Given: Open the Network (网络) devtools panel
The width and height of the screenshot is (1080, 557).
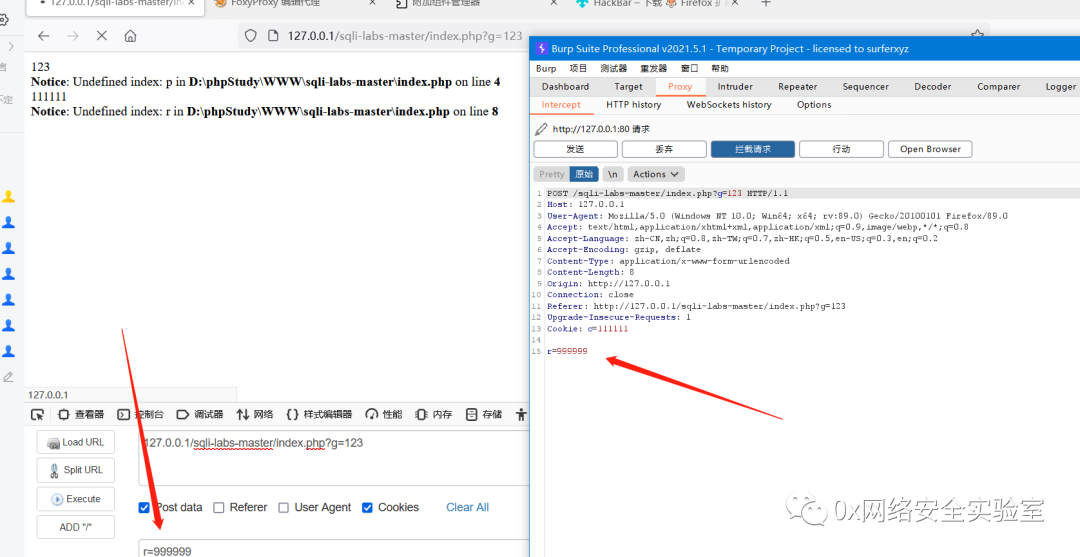Looking at the screenshot, I should coord(255,414).
